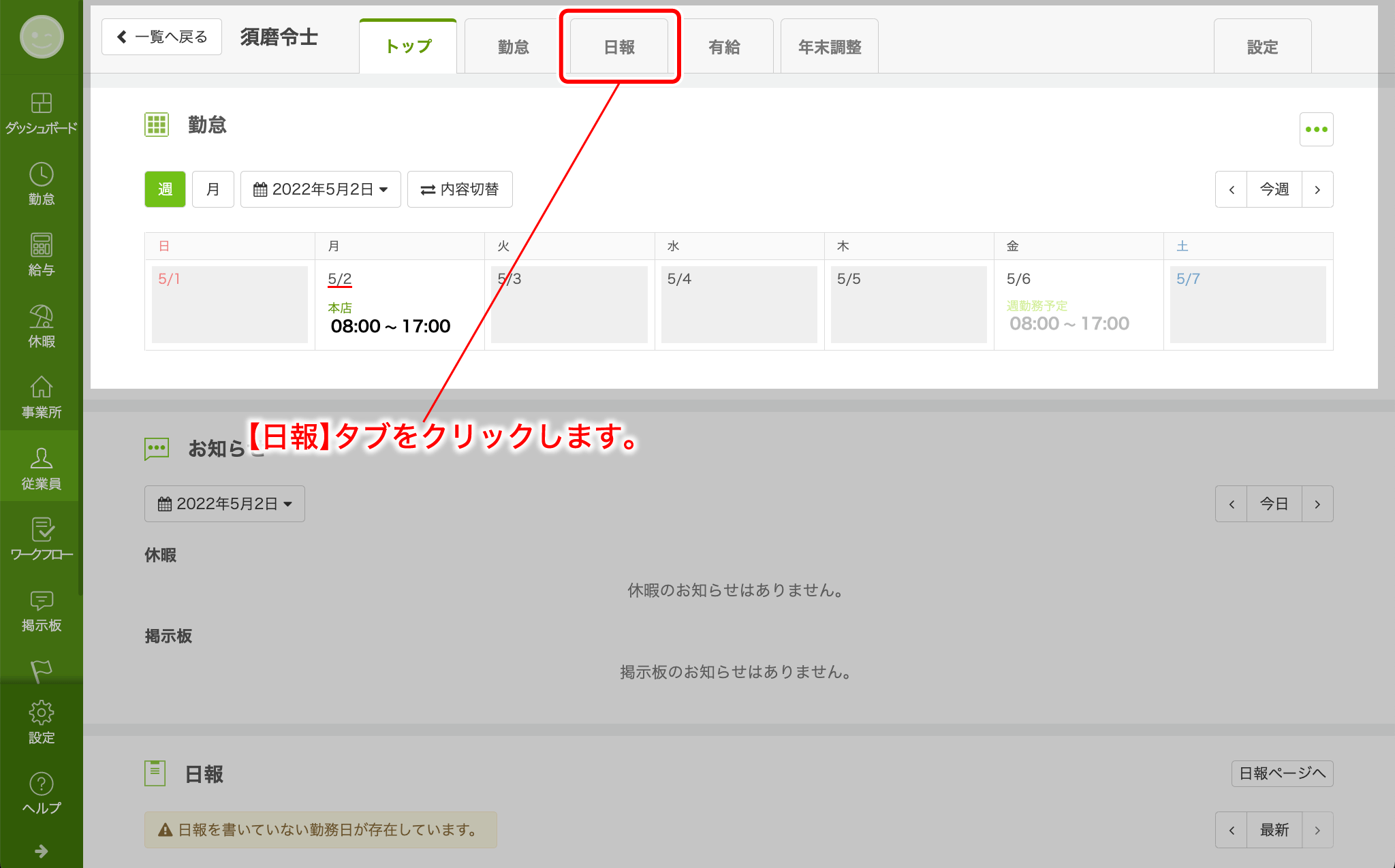The width and height of the screenshot is (1395, 868).
Task: Select the 5/3 Tuesday cell
Action: click(x=569, y=304)
